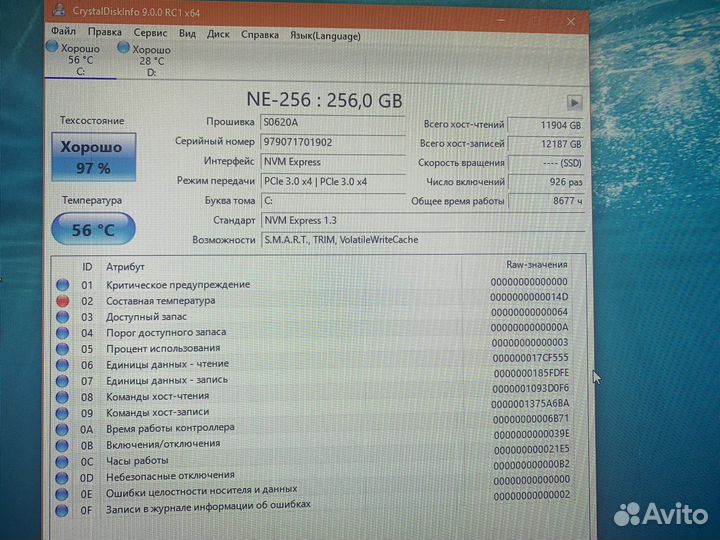Minimize the CrystalDiskInfo window
This screenshot has height=540, width=720.
501,21
